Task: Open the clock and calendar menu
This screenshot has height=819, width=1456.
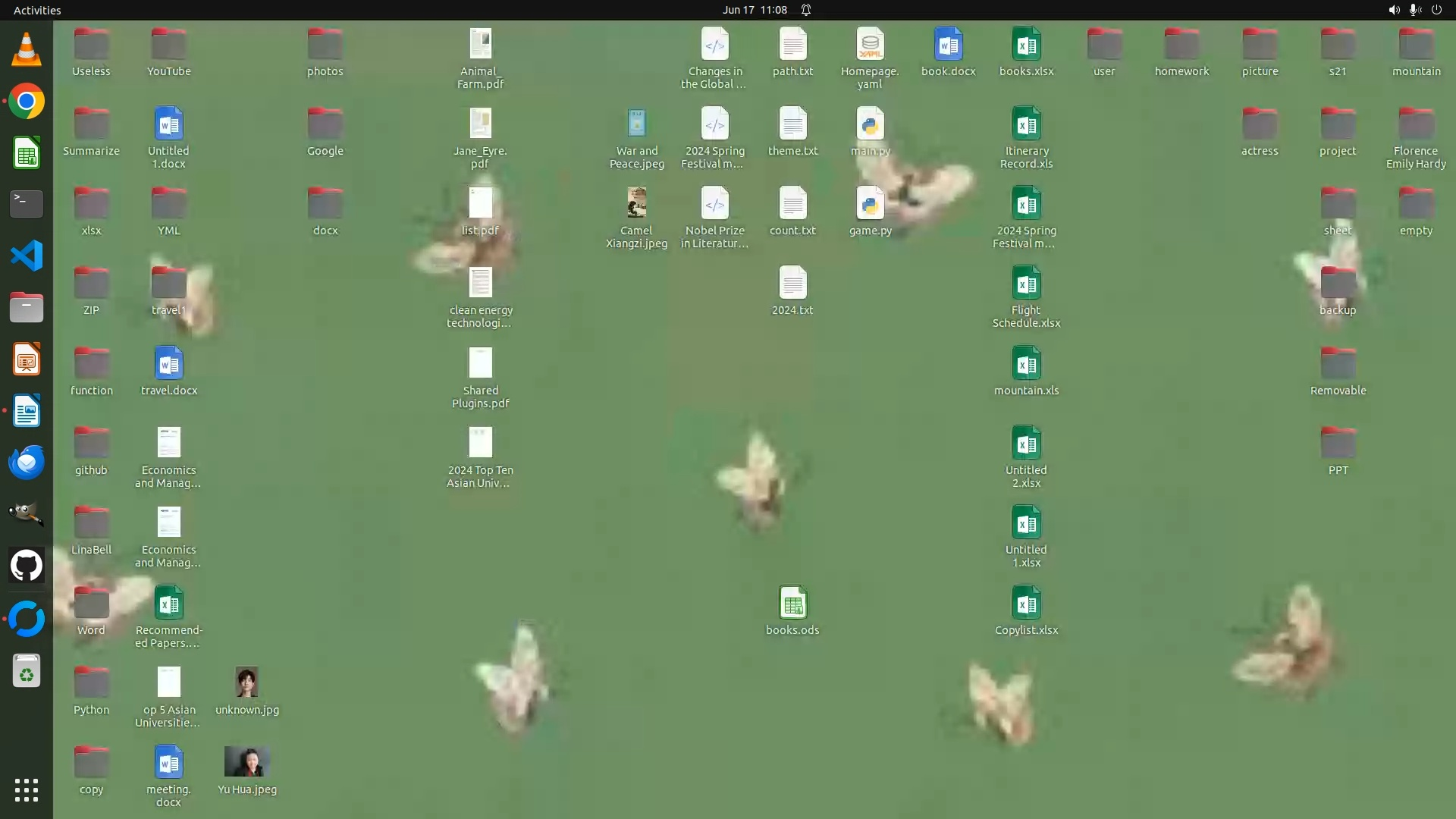Action: [x=755, y=10]
